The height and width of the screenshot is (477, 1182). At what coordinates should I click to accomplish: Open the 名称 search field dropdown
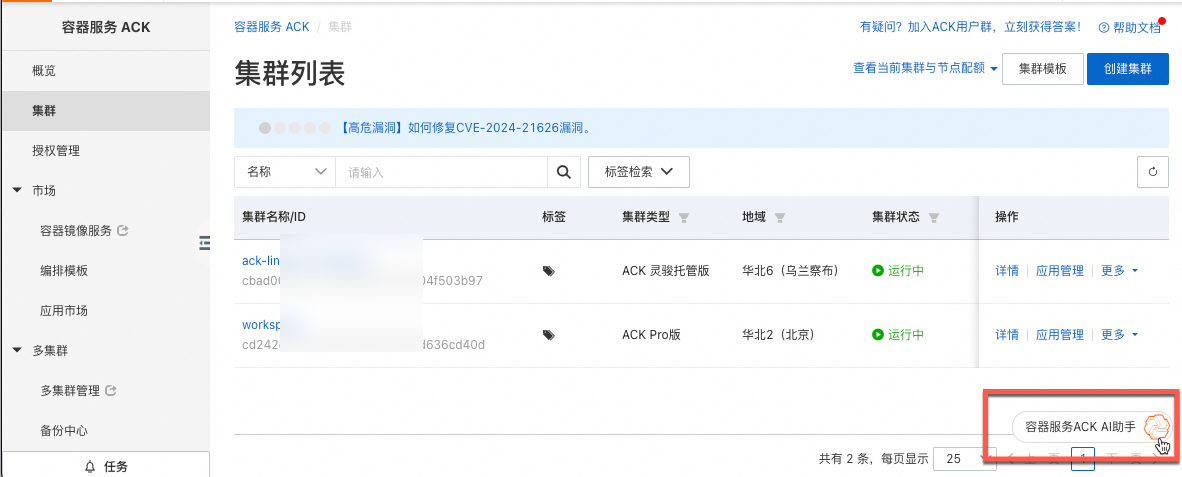coord(285,172)
